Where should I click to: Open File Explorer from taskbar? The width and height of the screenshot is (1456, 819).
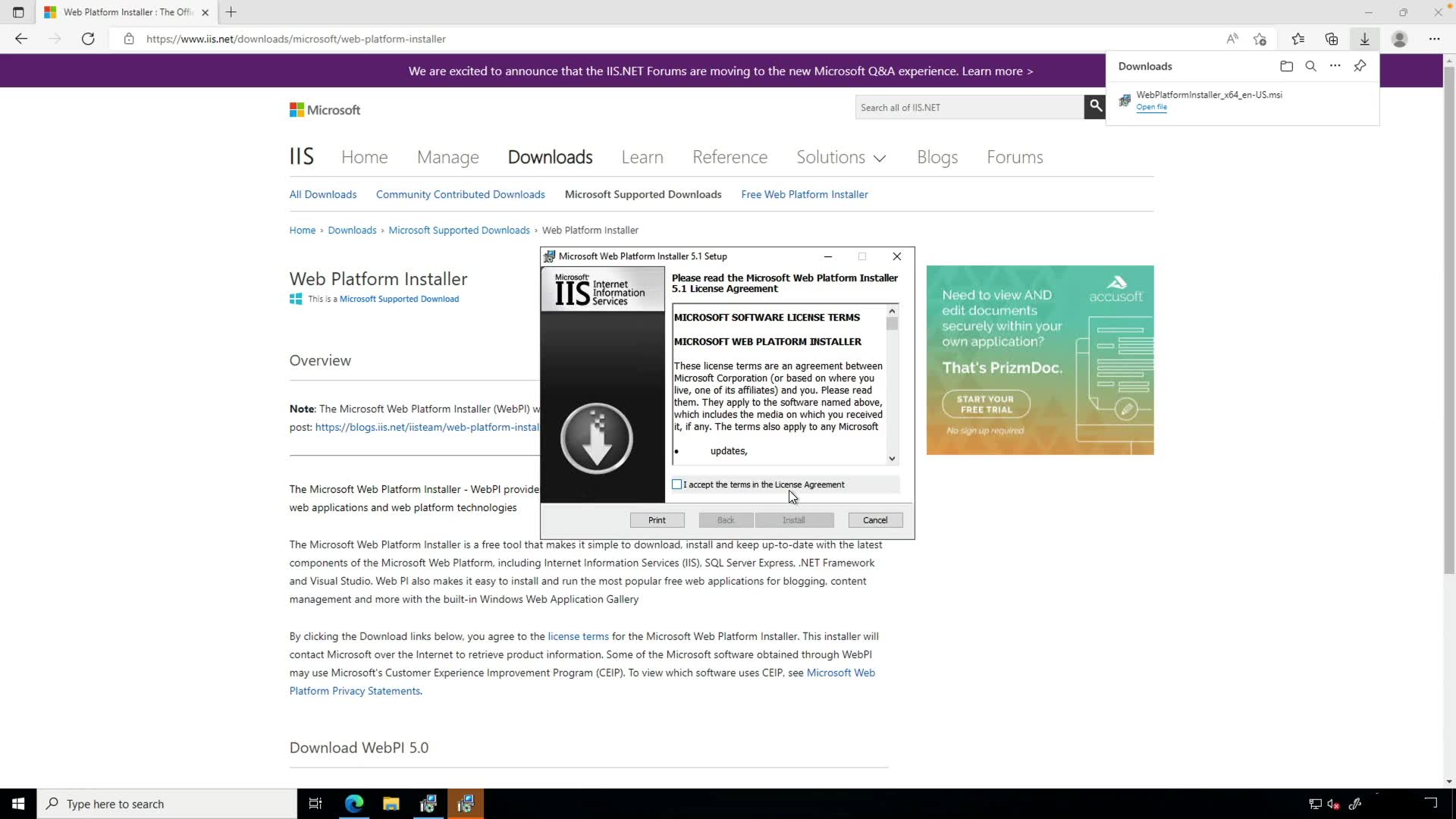(x=391, y=804)
